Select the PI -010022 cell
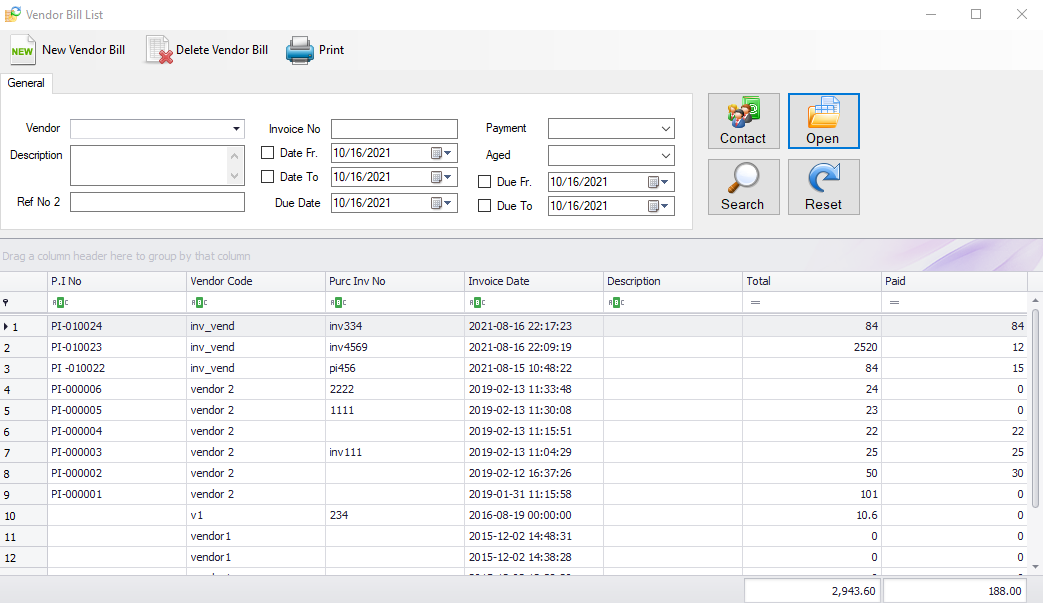This screenshot has height=603, width=1043. tap(117, 368)
